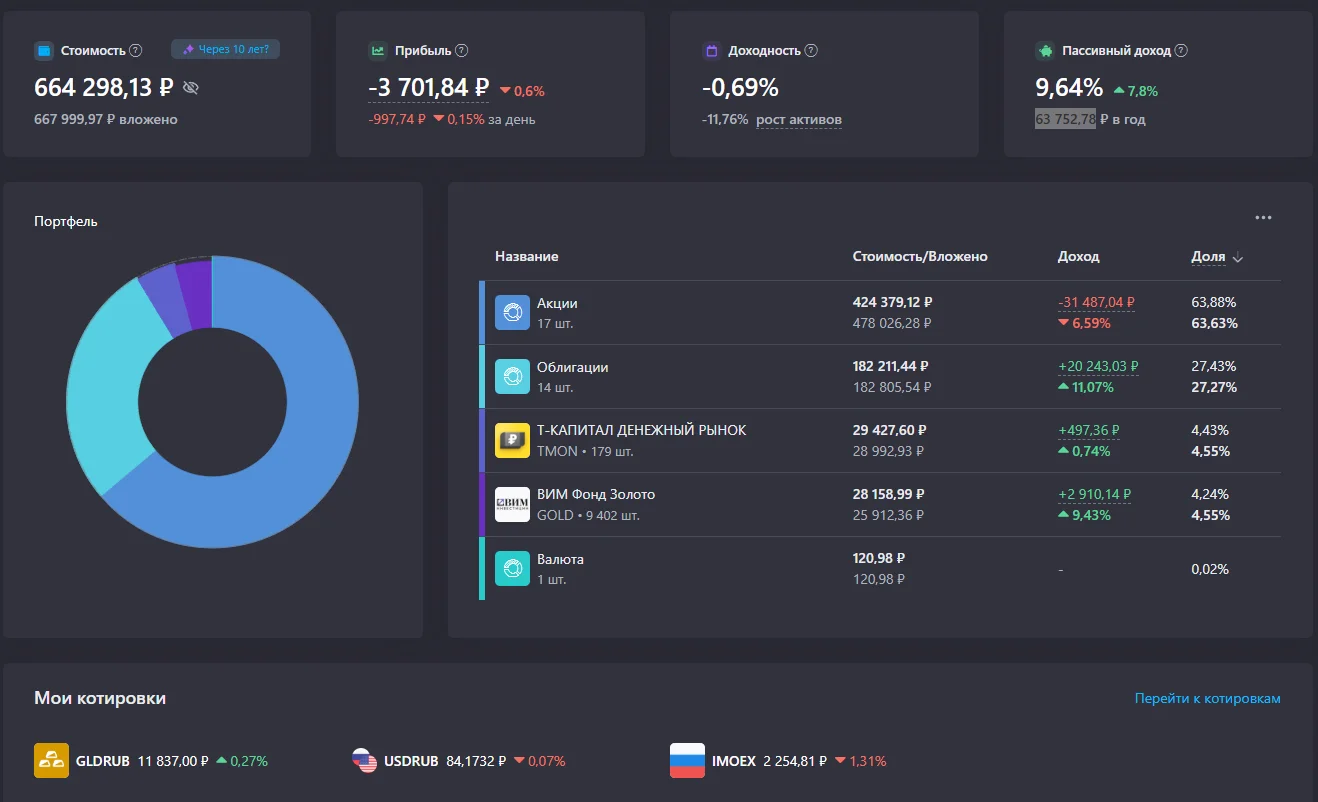Open the Валюта row title
This screenshot has height=802, width=1318.
(560, 559)
